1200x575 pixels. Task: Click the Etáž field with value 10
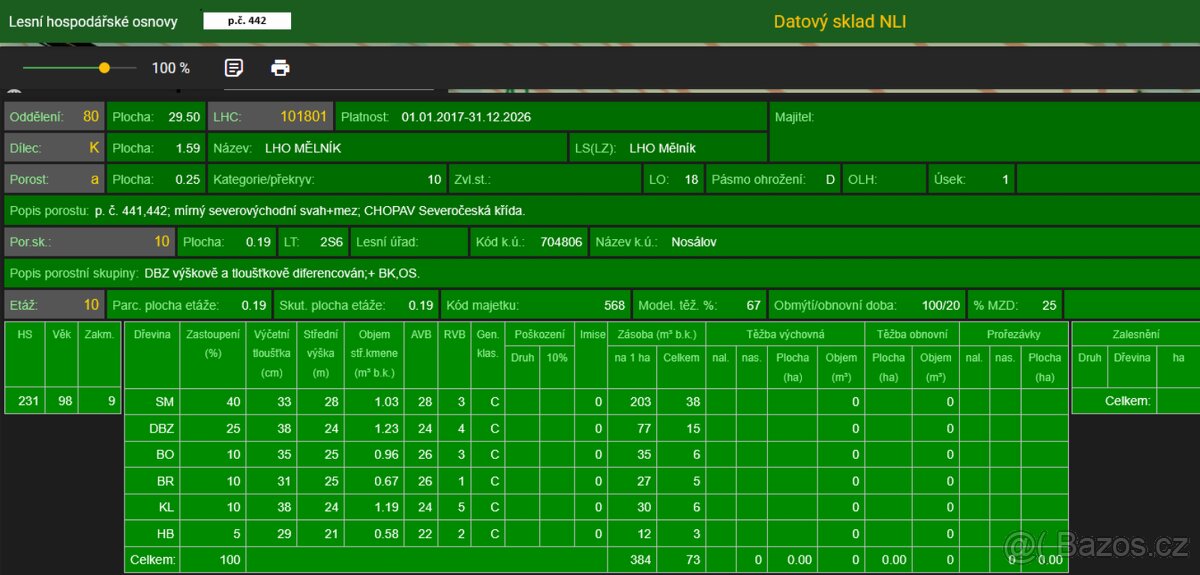click(x=54, y=305)
